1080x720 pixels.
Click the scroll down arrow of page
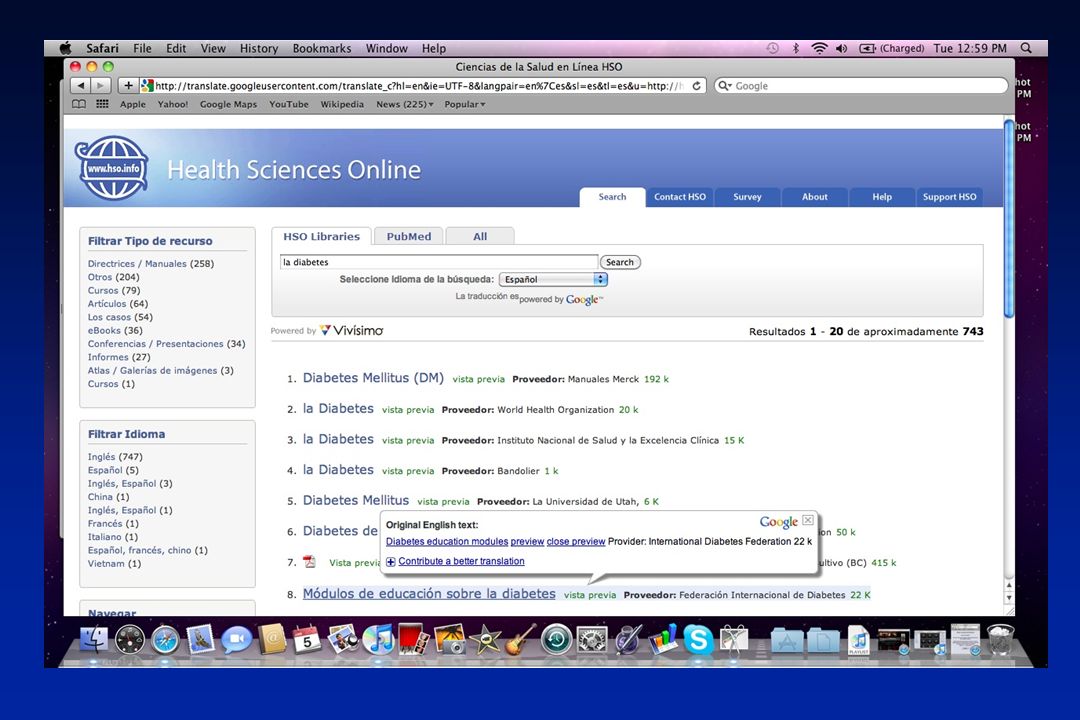point(1009,598)
